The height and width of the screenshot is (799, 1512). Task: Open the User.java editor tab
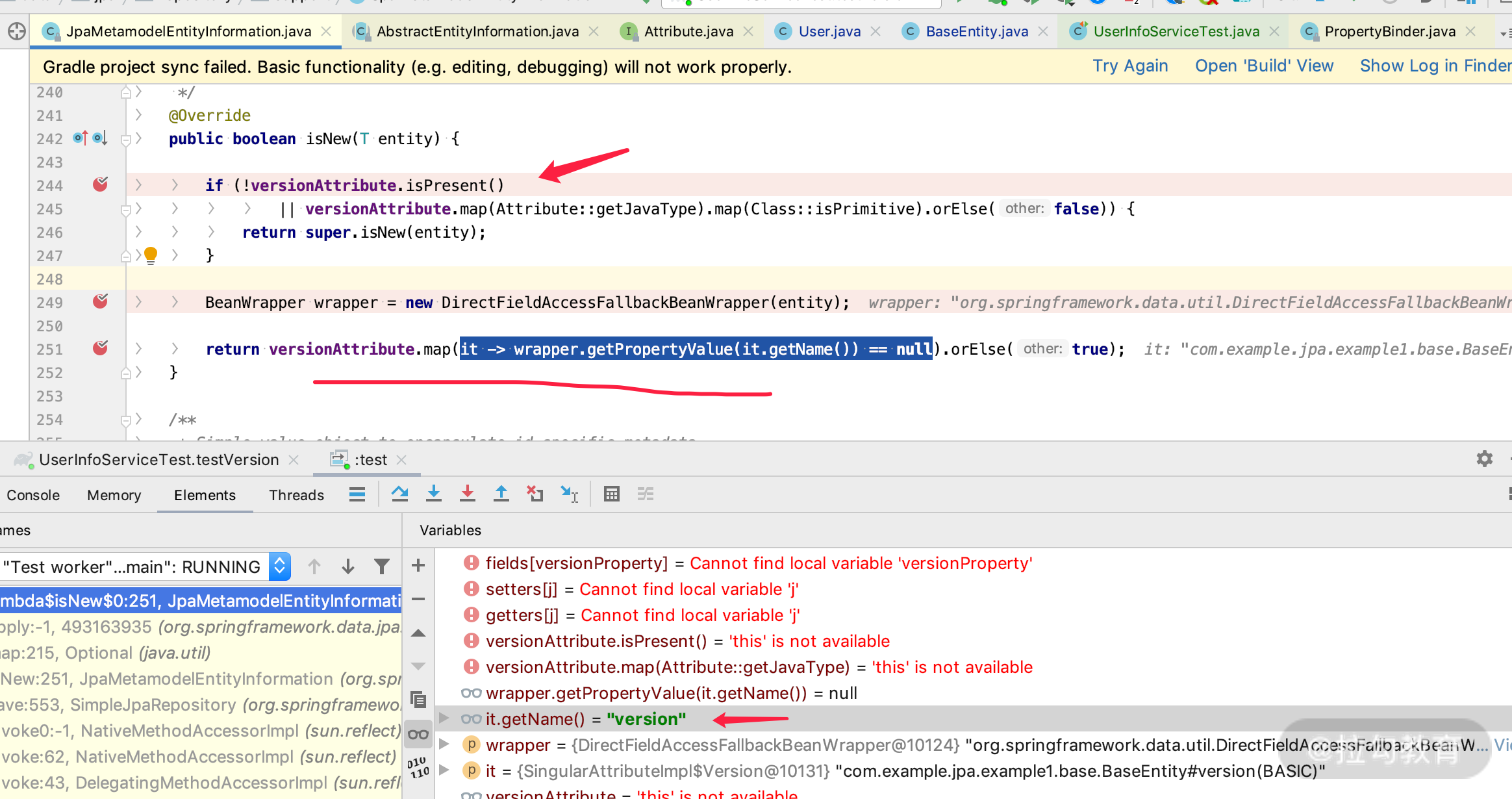tap(829, 31)
